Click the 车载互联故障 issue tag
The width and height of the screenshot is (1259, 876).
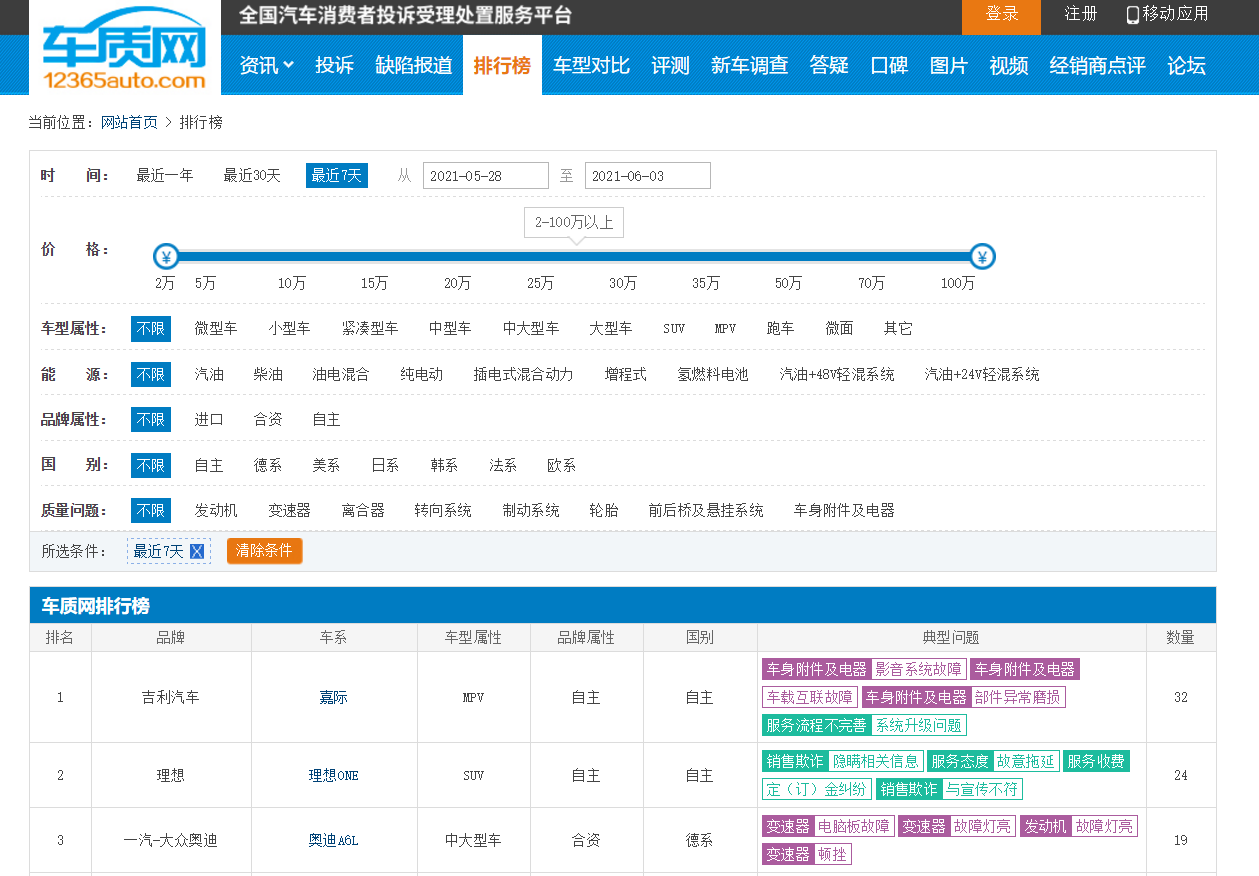tap(810, 697)
